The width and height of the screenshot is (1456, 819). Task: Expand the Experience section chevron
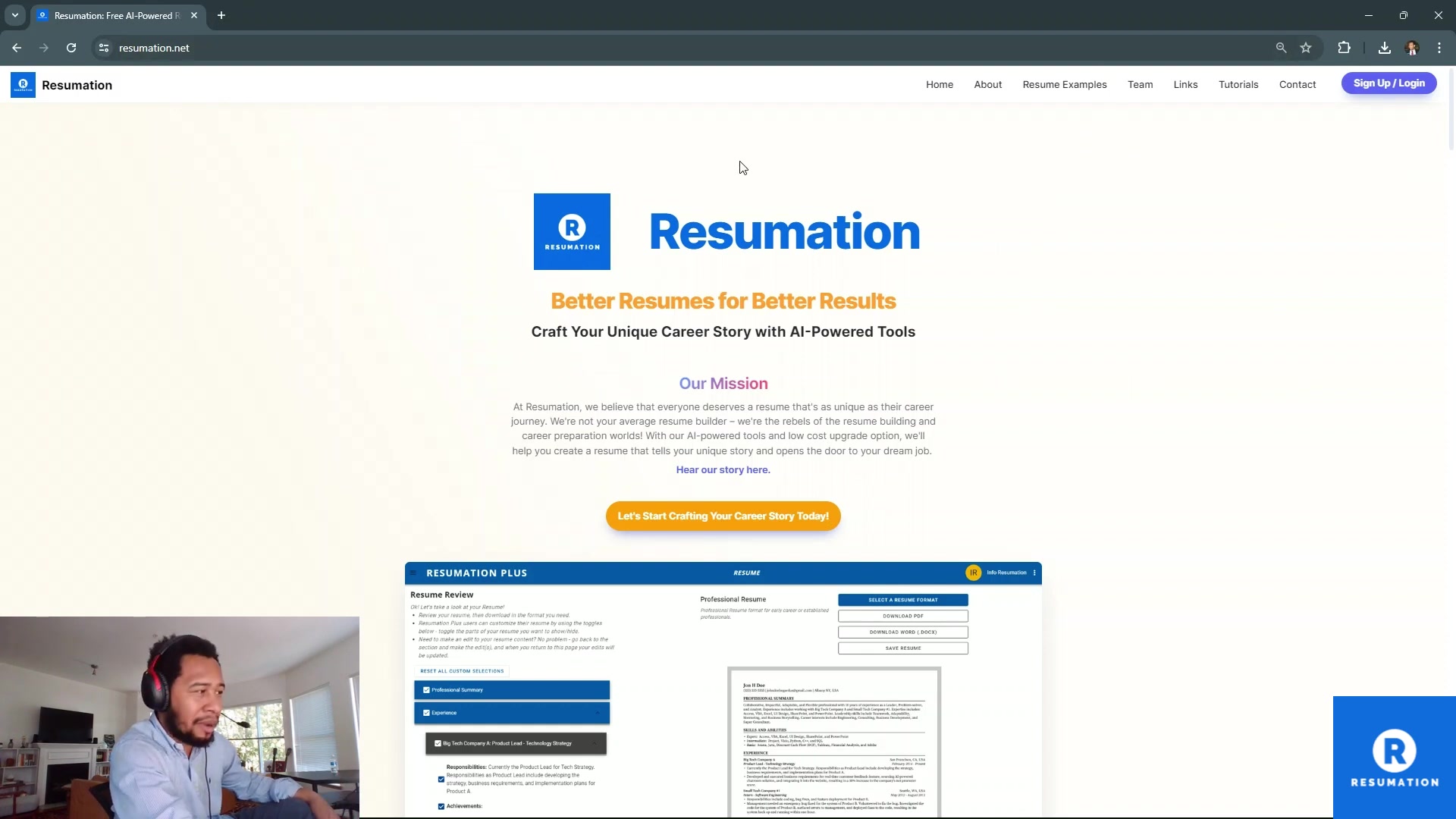click(x=598, y=713)
